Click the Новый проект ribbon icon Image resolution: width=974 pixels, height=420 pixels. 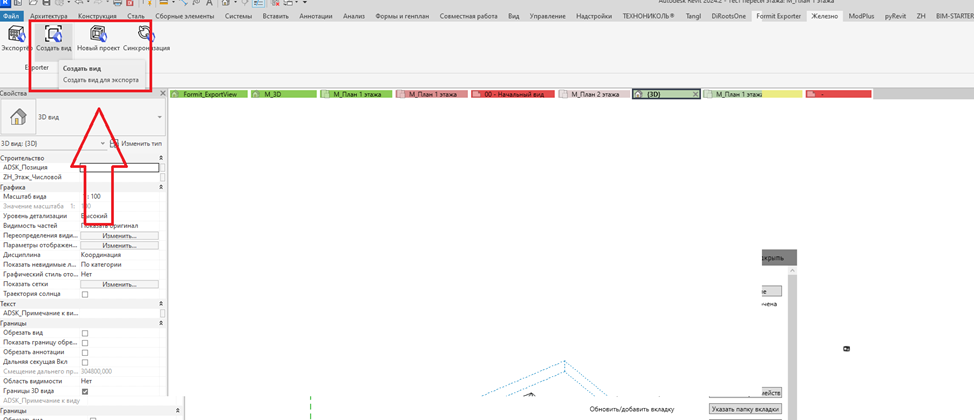point(98,34)
